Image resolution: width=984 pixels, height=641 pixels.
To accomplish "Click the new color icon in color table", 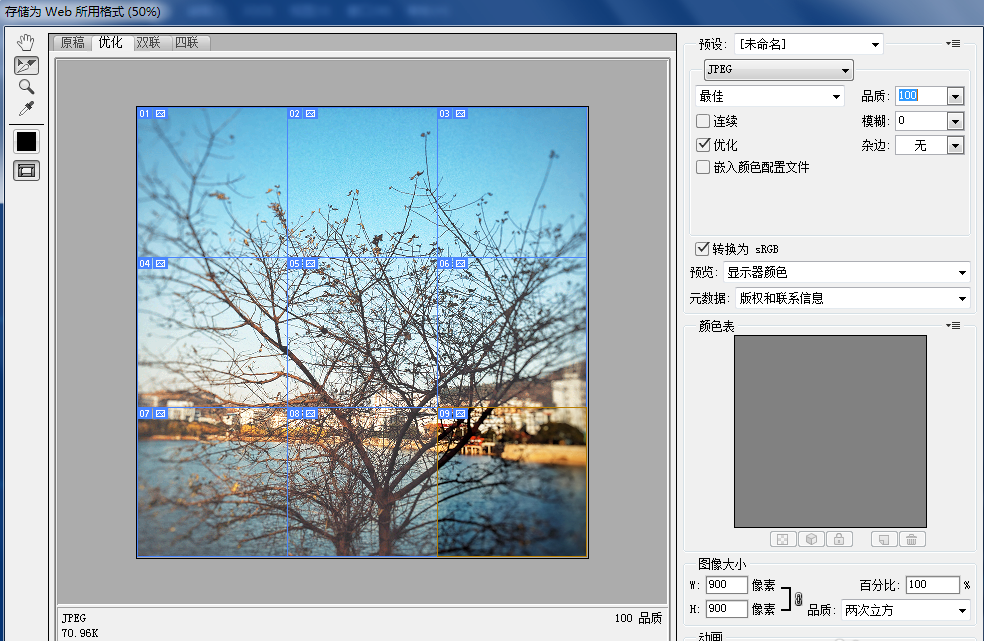I will [x=884, y=539].
